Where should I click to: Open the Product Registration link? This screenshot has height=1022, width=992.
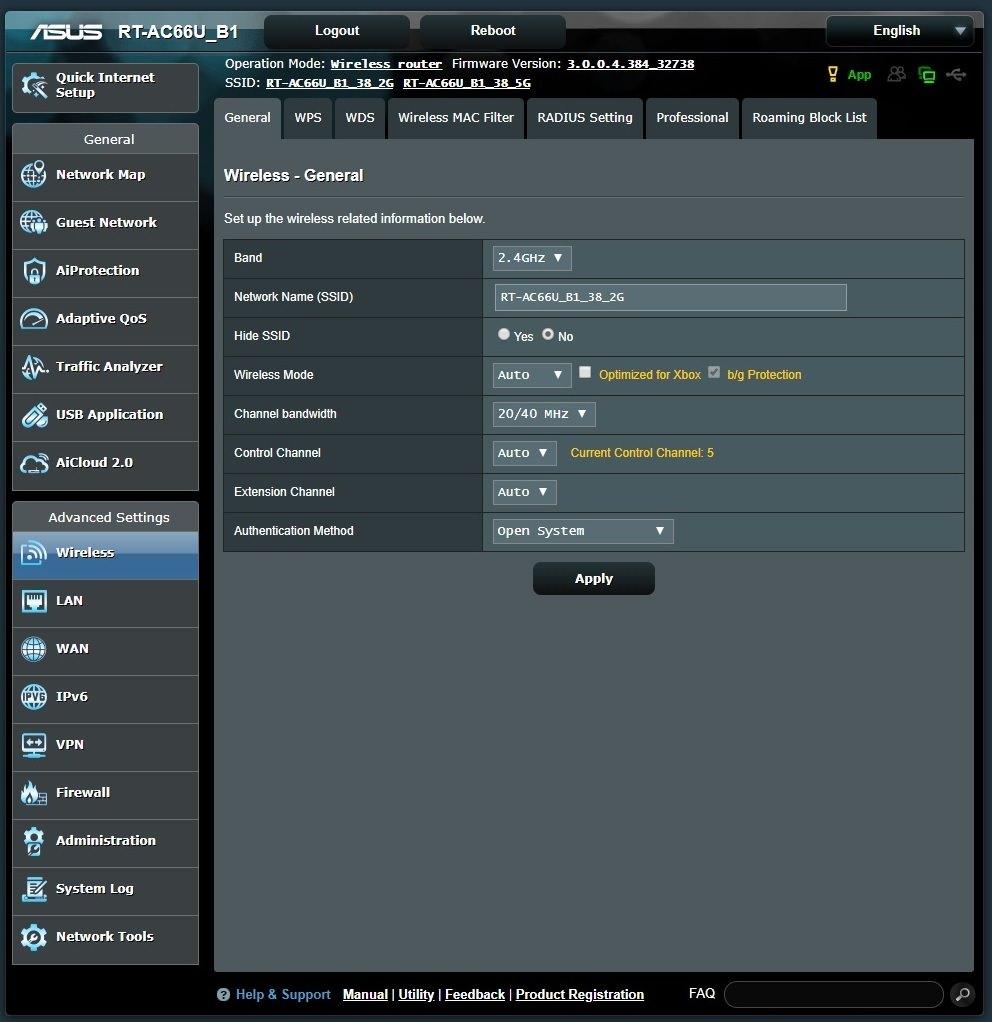click(579, 995)
